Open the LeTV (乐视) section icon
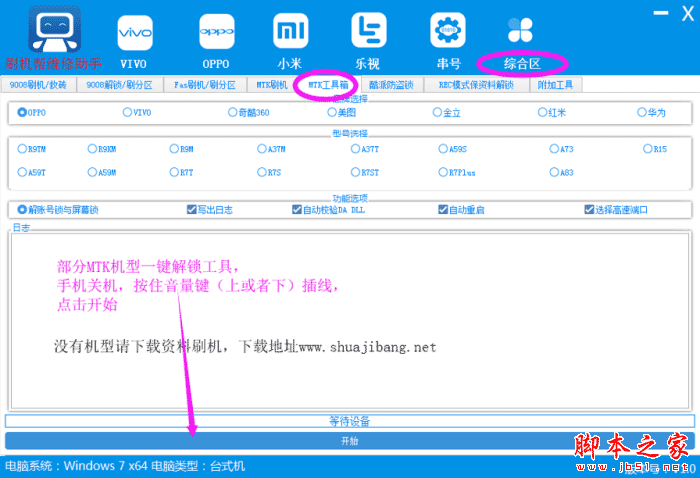Screen dimensions: 700x478 (368, 30)
